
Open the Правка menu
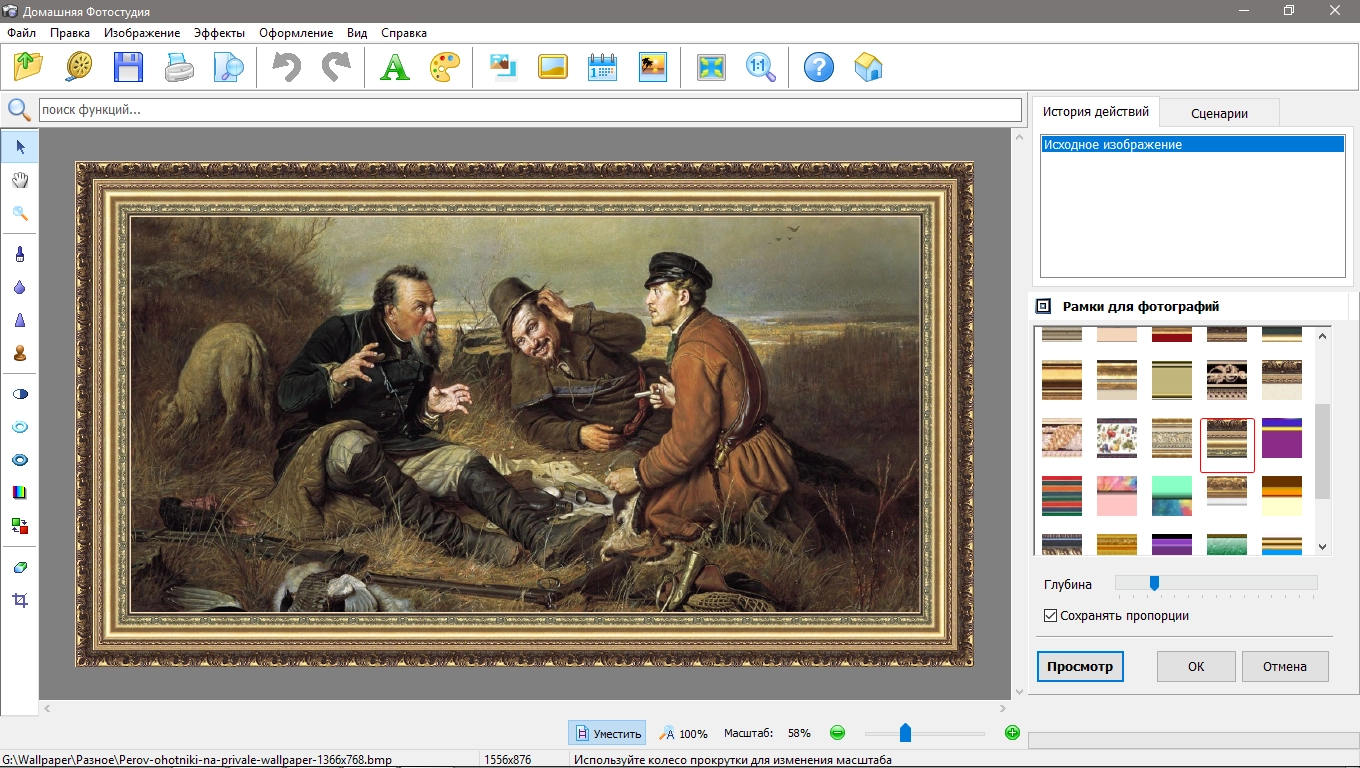tap(70, 33)
